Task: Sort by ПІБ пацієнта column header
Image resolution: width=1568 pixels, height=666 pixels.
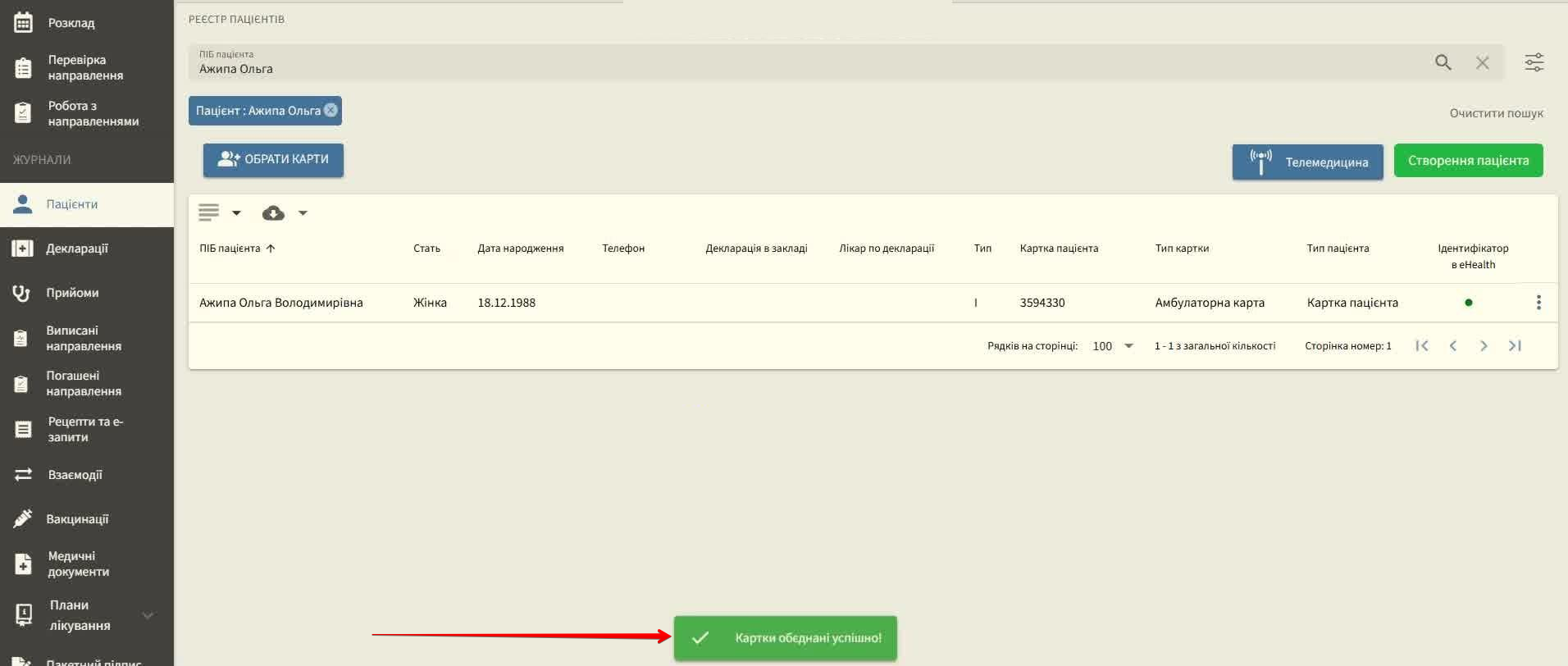Action: pos(237,249)
